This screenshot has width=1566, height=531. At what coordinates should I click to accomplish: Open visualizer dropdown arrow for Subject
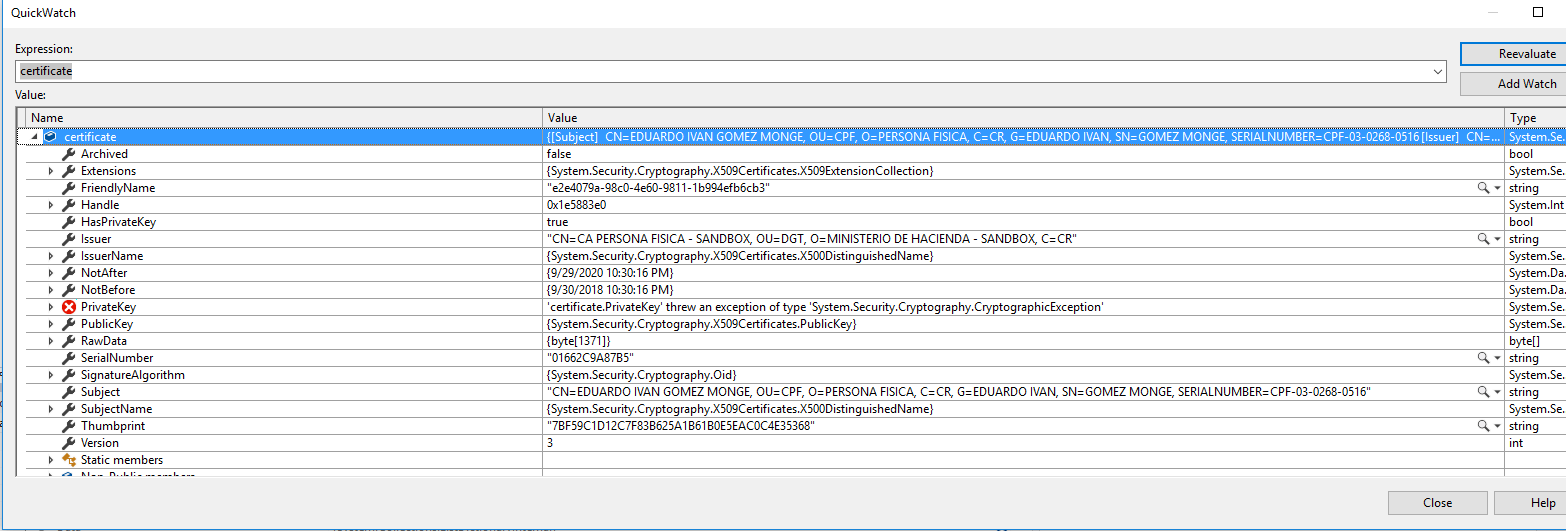pyautogui.click(x=1497, y=392)
